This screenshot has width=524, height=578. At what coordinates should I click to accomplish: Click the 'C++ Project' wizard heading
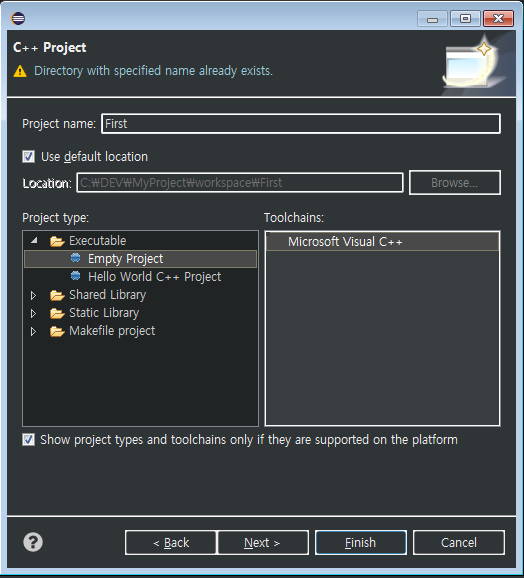pyautogui.click(x=50, y=47)
